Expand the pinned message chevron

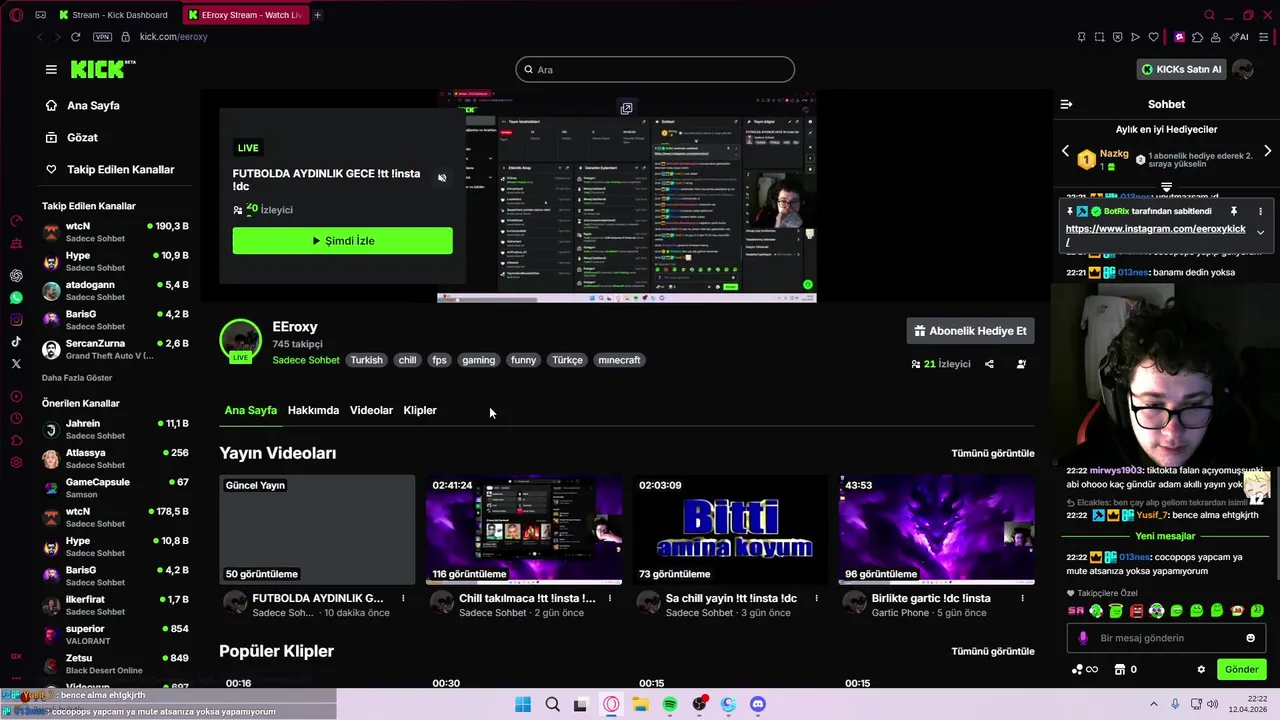(x=1260, y=232)
